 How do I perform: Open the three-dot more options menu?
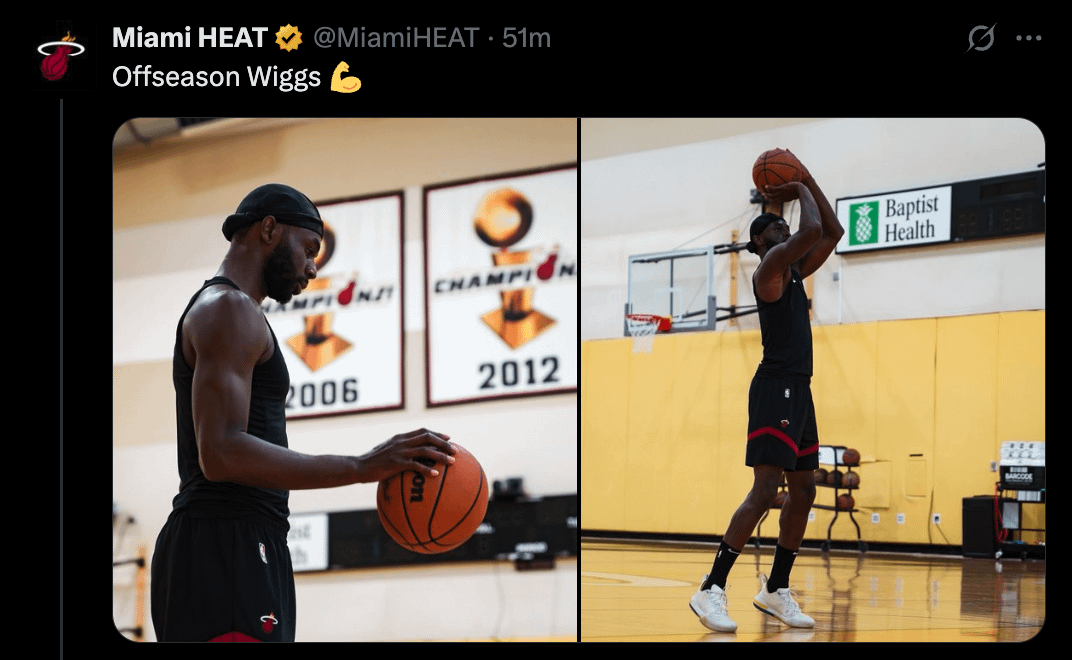pos(1028,38)
